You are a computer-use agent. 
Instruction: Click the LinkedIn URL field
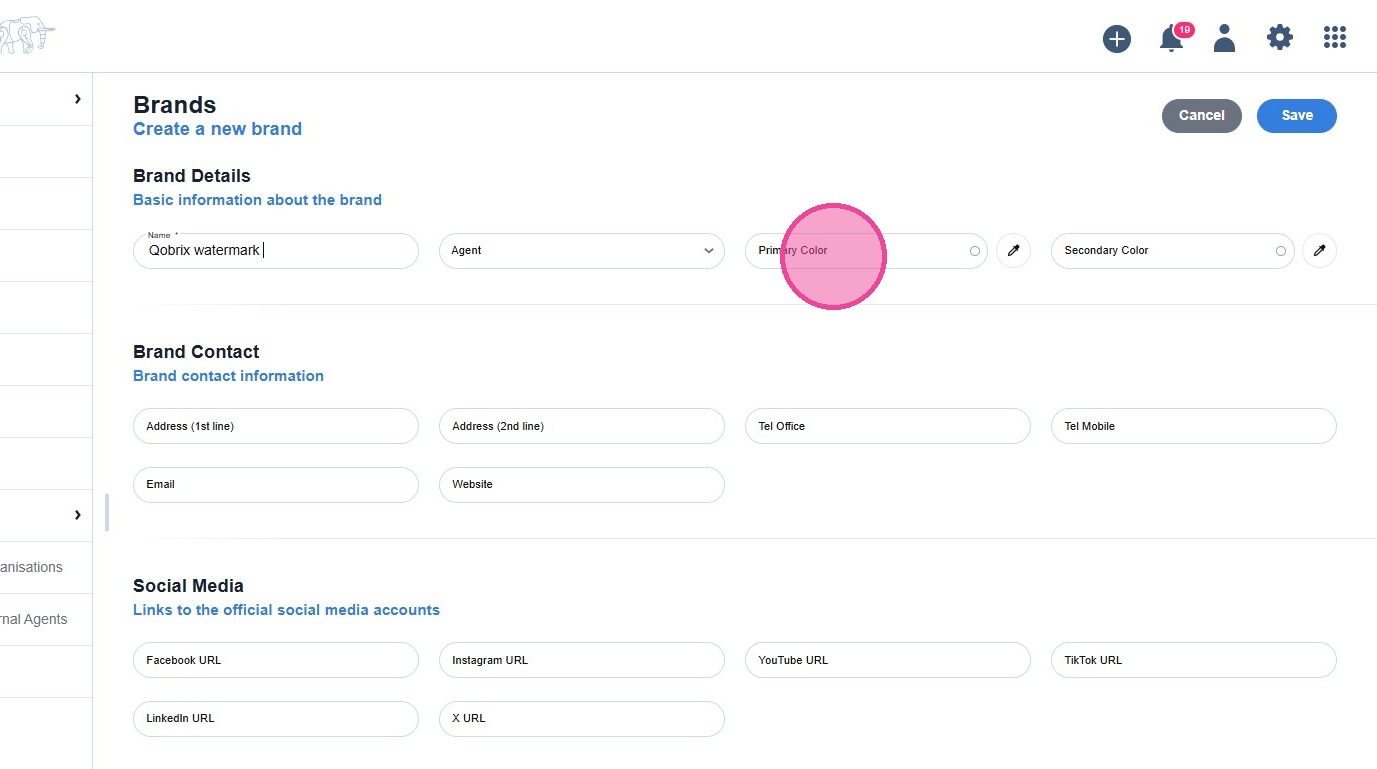pyautogui.click(x=276, y=719)
